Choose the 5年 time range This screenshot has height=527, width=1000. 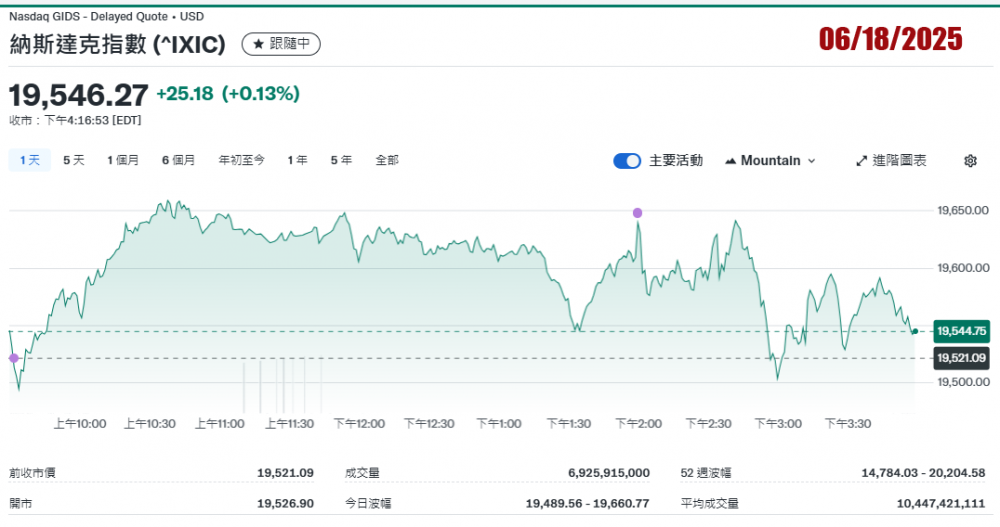(341, 160)
